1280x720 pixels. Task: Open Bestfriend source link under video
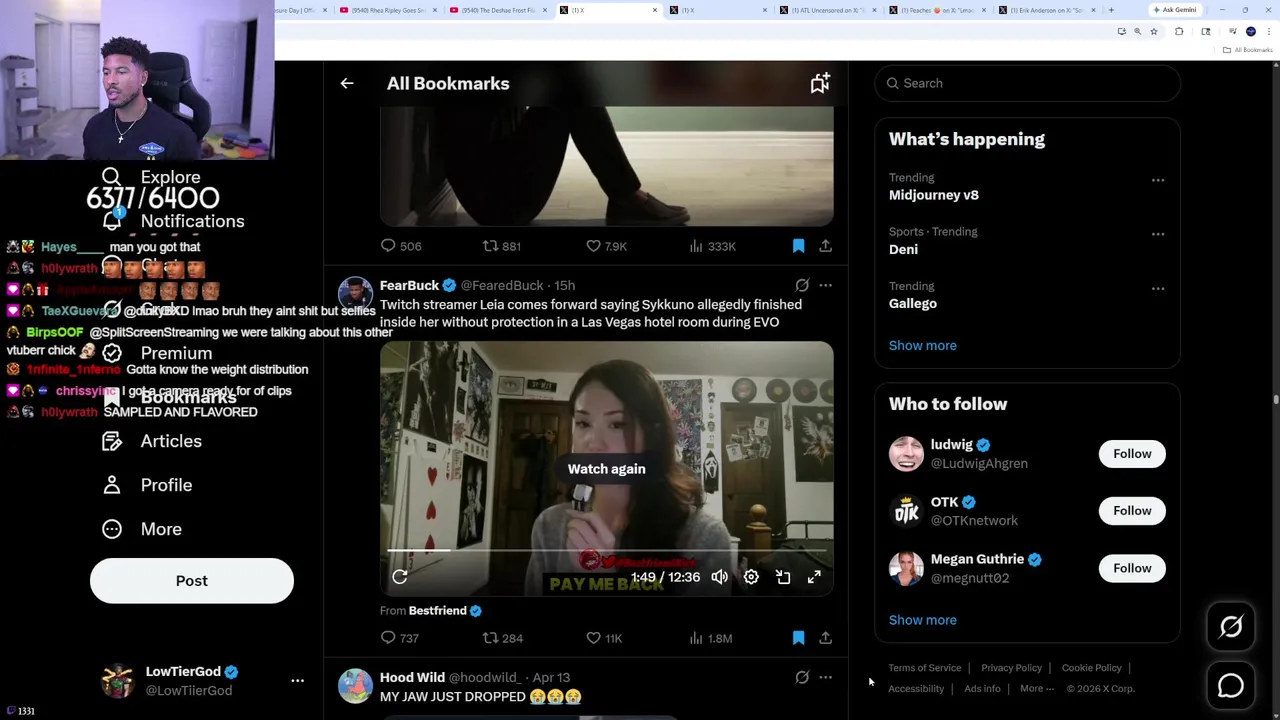click(444, 611)
